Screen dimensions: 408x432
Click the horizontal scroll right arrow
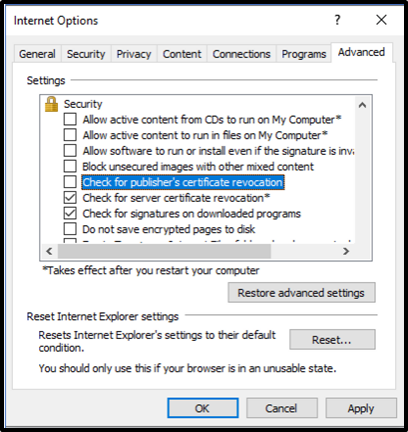coord(346,251)
